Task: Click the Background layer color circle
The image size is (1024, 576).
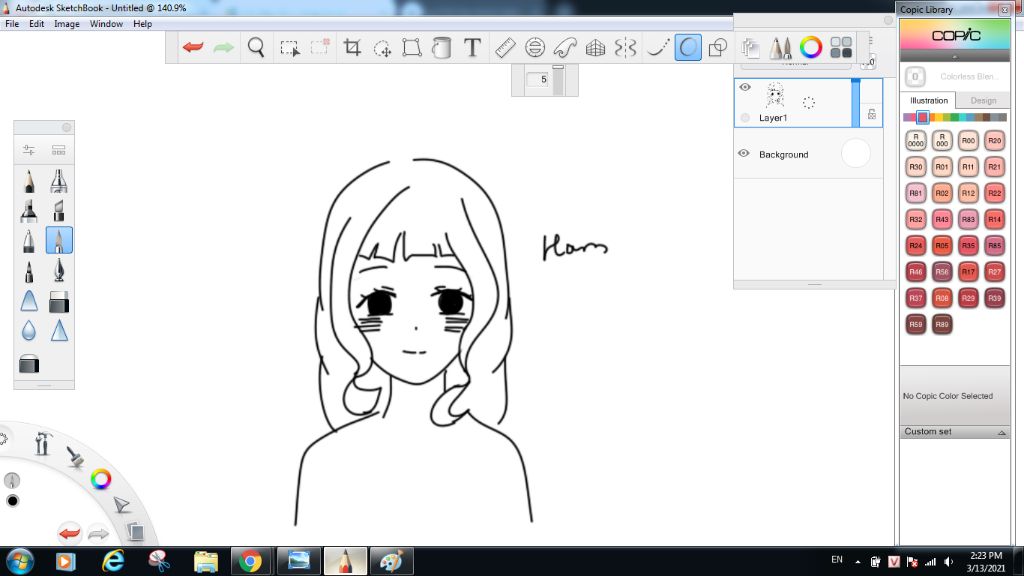Action: pos(856,153)
